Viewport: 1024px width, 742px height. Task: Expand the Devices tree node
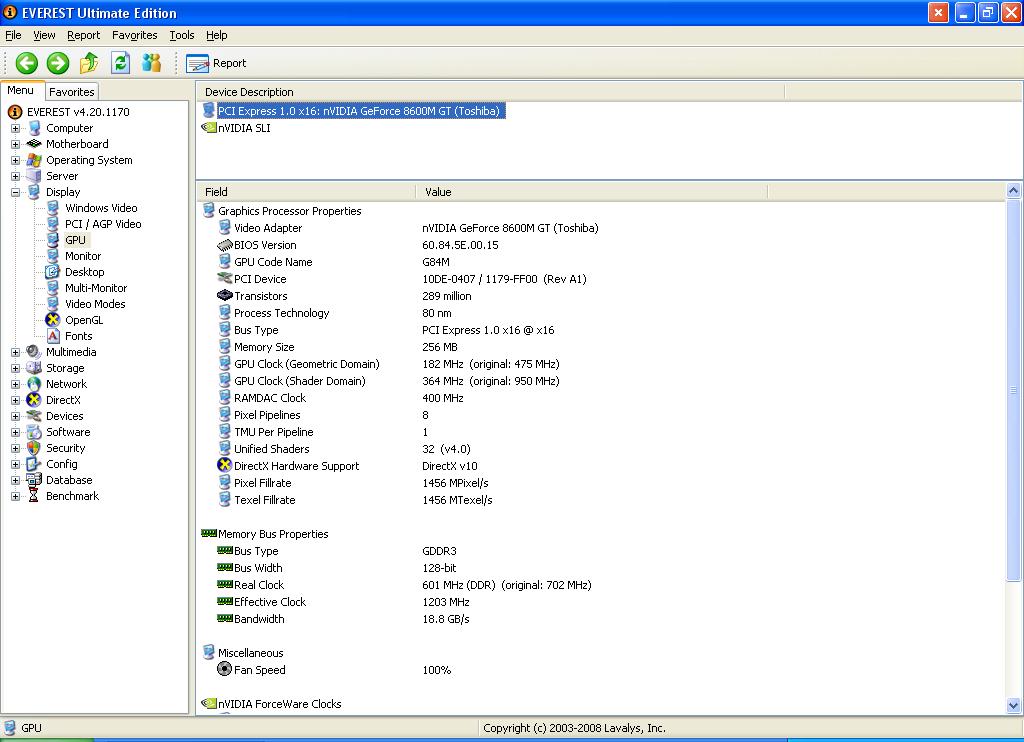[15, 416]
